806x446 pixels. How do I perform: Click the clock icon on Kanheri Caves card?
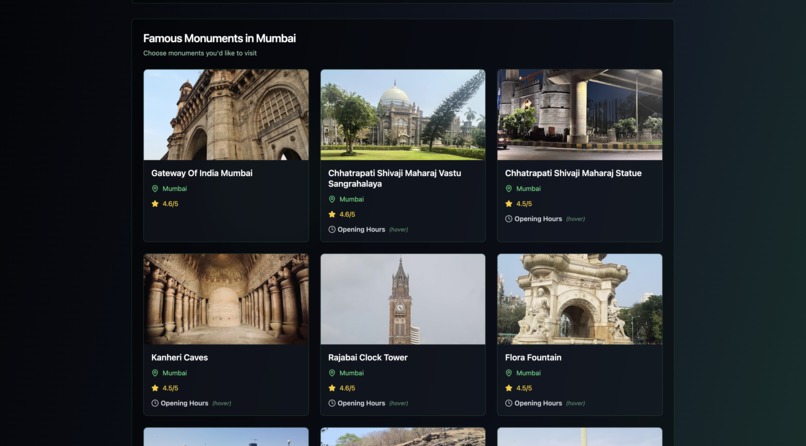point(155,403)
